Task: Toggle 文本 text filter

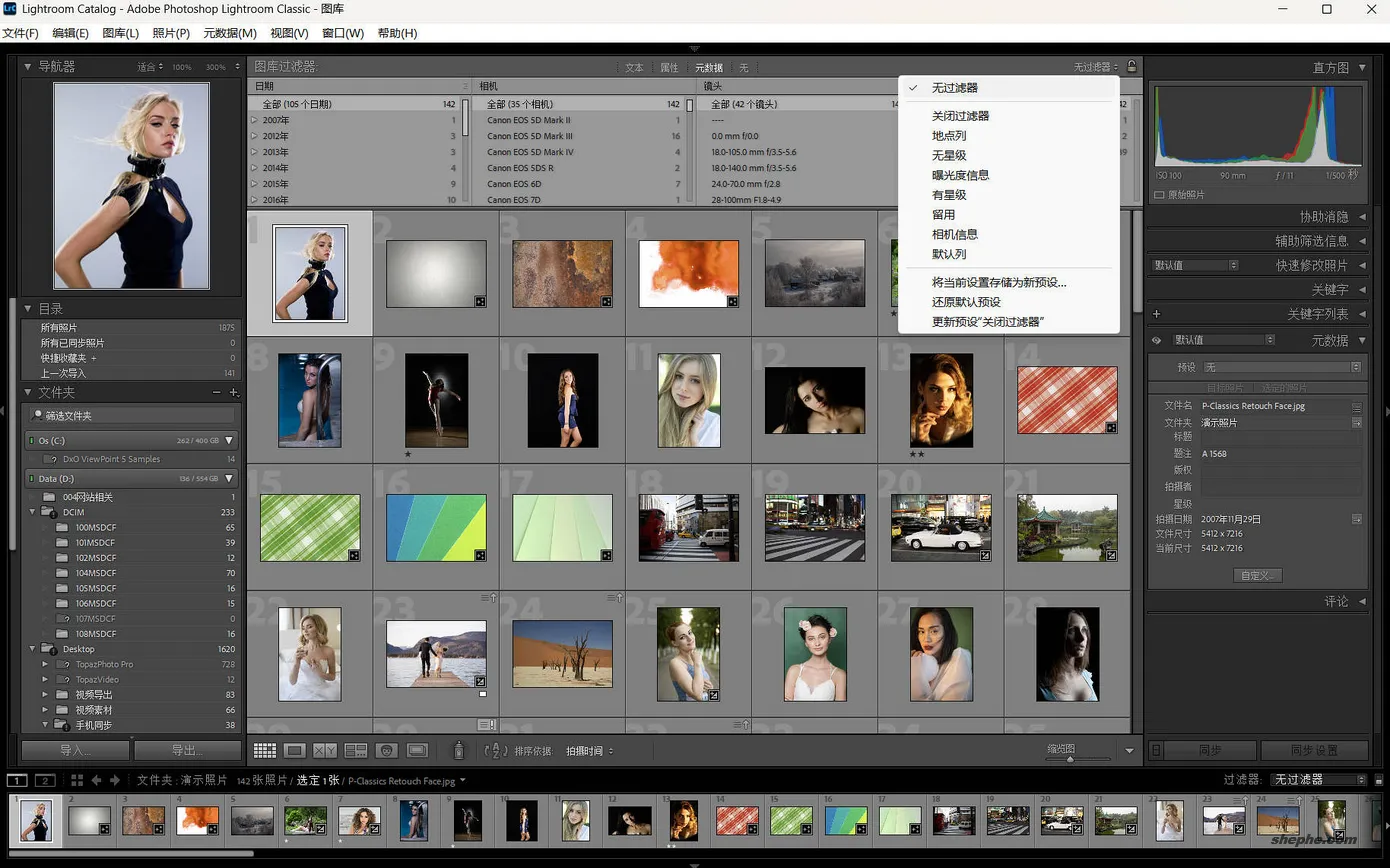Action: click(634, 68)
